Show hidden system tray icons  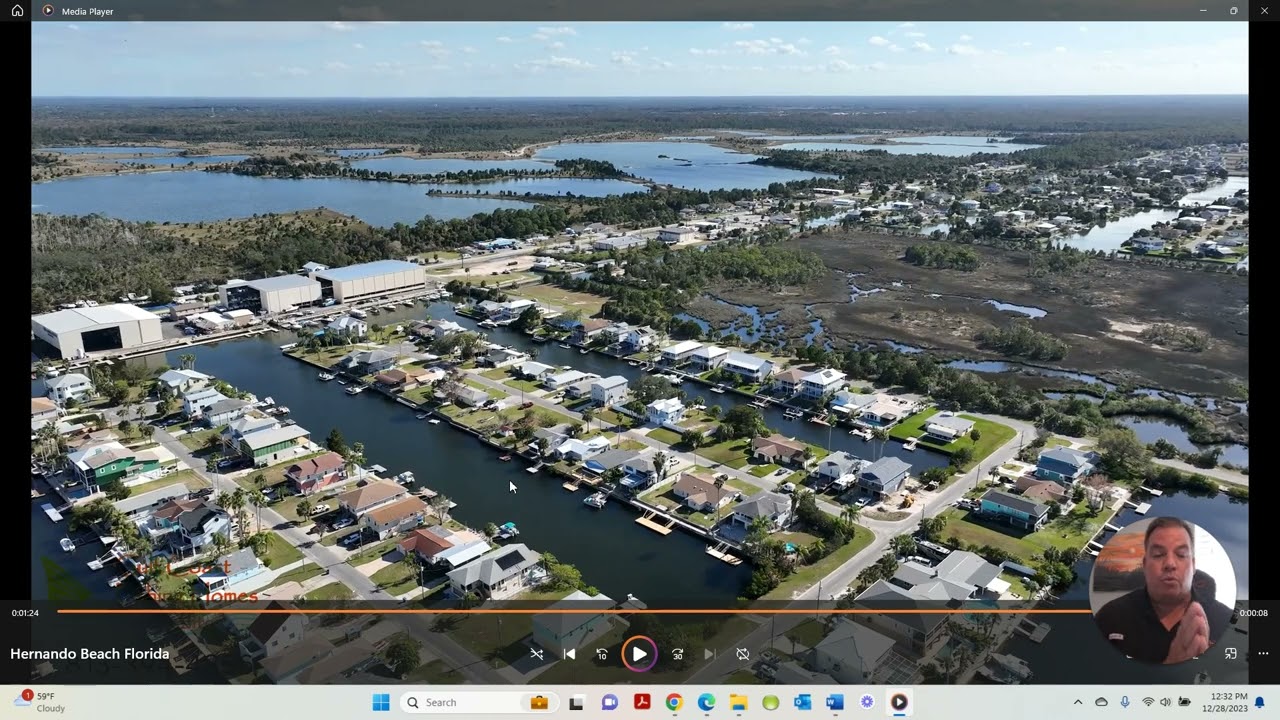[x=1078, y=702]
